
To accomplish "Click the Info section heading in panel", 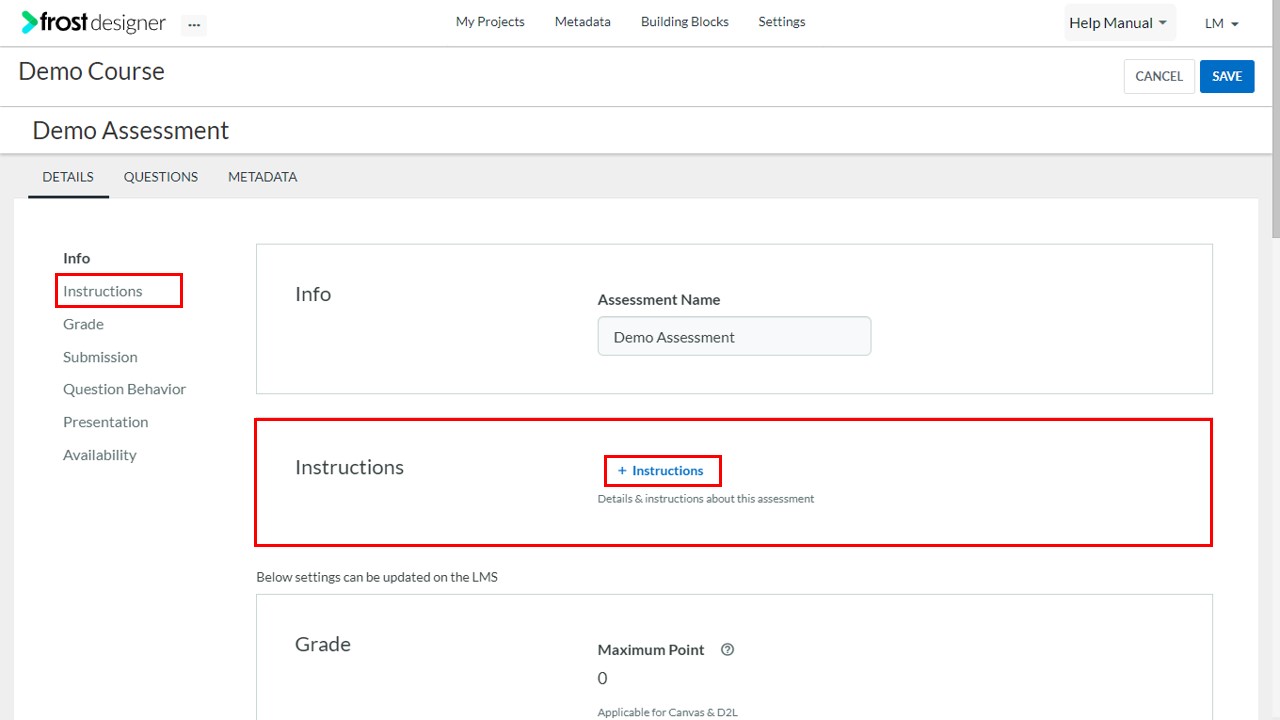I will tap(313, 294).
